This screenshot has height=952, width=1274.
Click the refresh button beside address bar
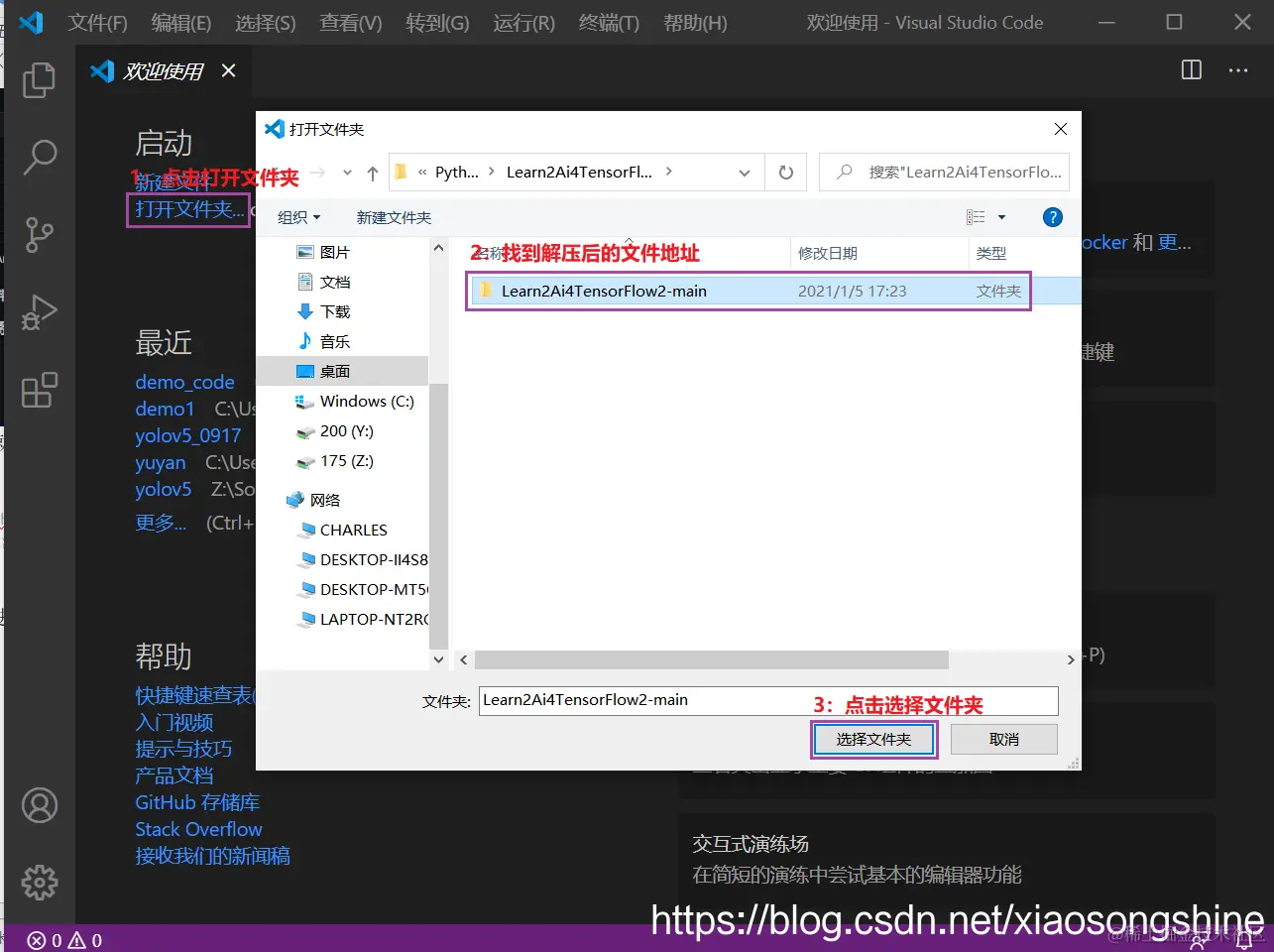786,173
